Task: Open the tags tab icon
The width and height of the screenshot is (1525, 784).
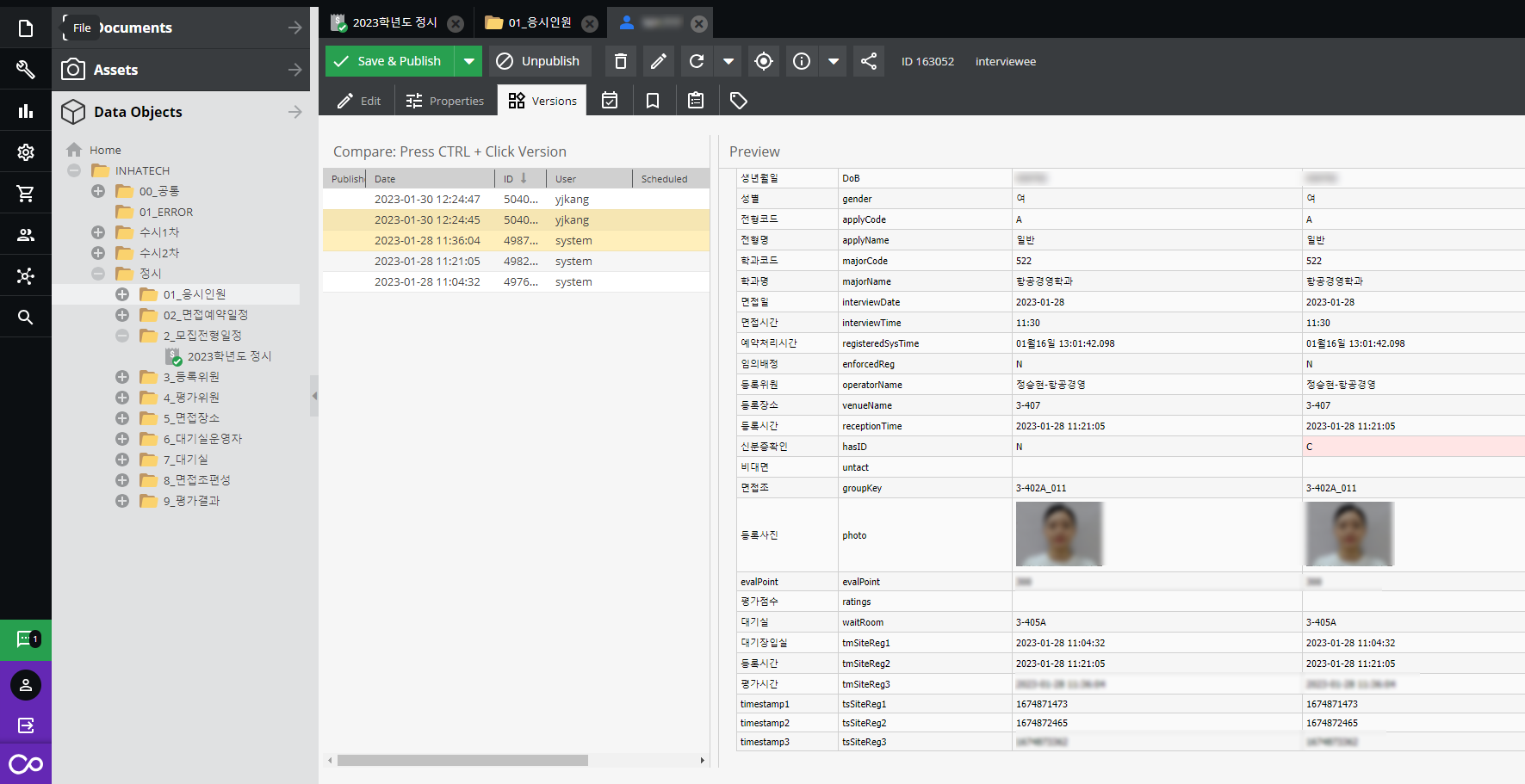Action: point(738,101)
